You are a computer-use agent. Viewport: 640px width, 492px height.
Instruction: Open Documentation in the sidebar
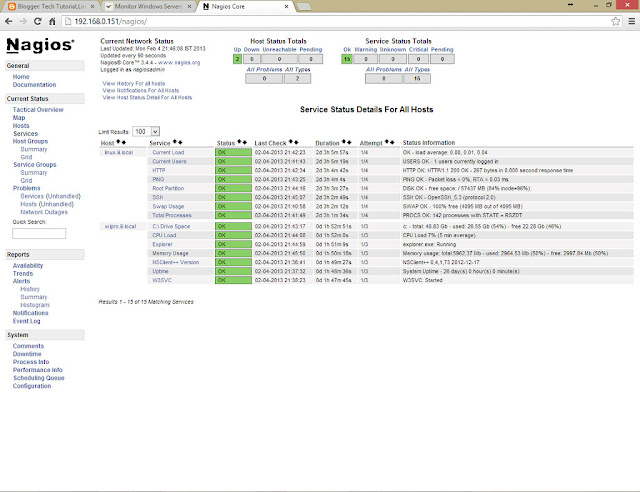pyautogui.click(x=34, y=85)
